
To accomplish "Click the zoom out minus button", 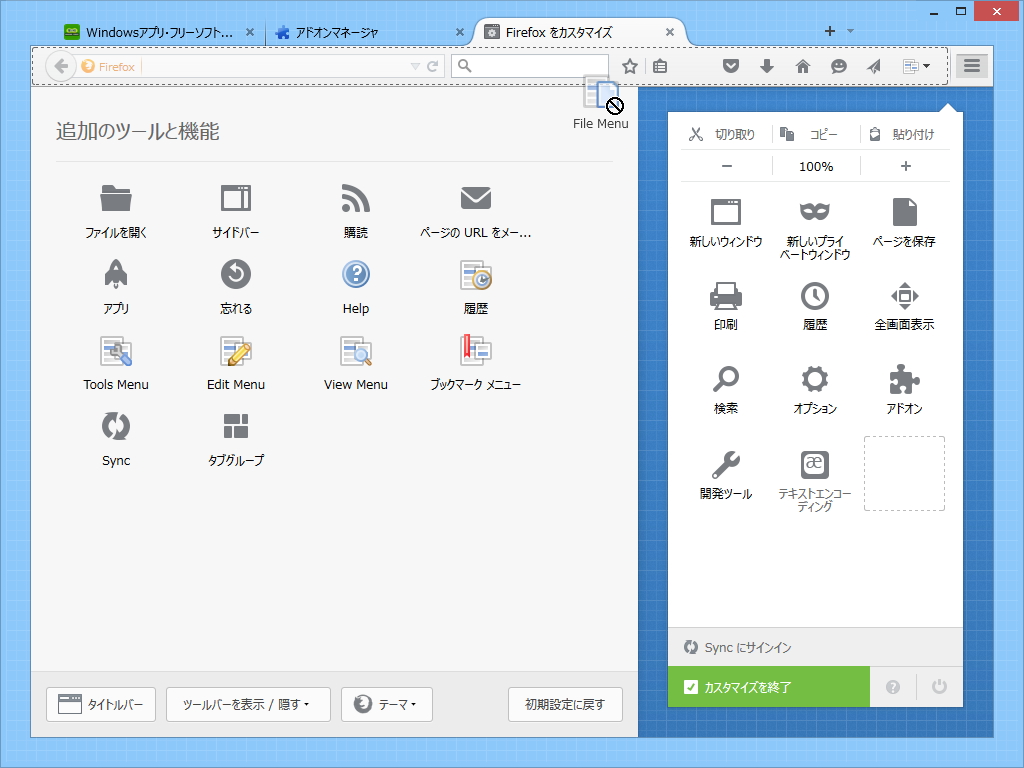I will 726,166.
